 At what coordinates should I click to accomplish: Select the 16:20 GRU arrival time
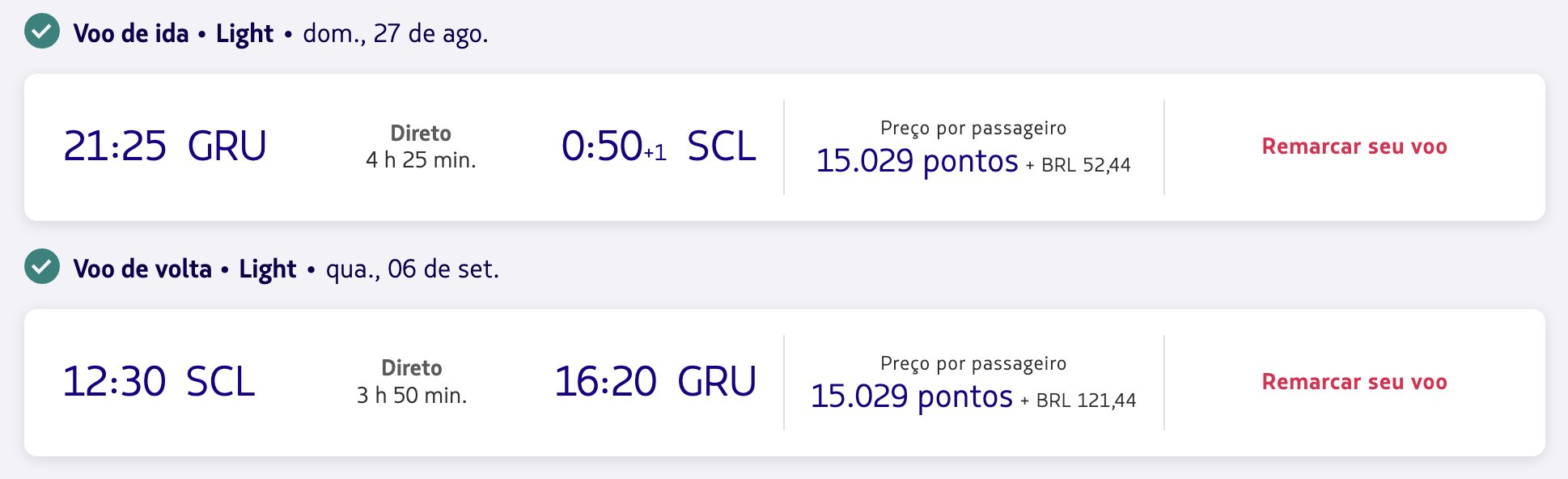click(655, 382)
